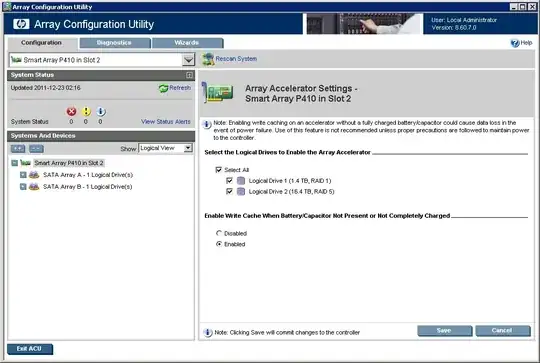Click the Cancel button
The width and height of the screenshot is (540, 363).
(x=503, y=331)
